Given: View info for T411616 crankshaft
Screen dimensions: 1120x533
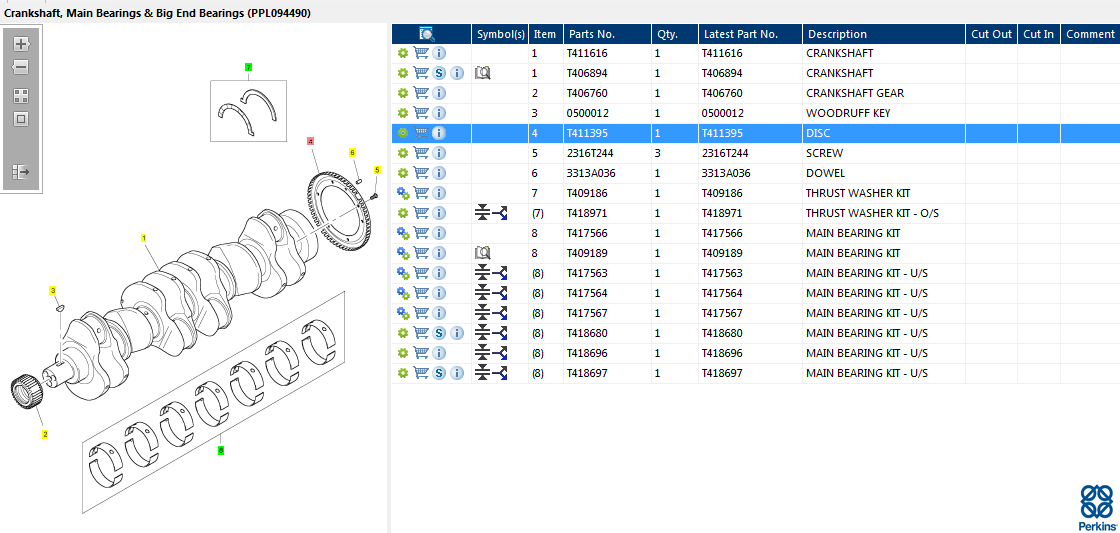Looking at the screenshot, I should (x=439, y=53).
